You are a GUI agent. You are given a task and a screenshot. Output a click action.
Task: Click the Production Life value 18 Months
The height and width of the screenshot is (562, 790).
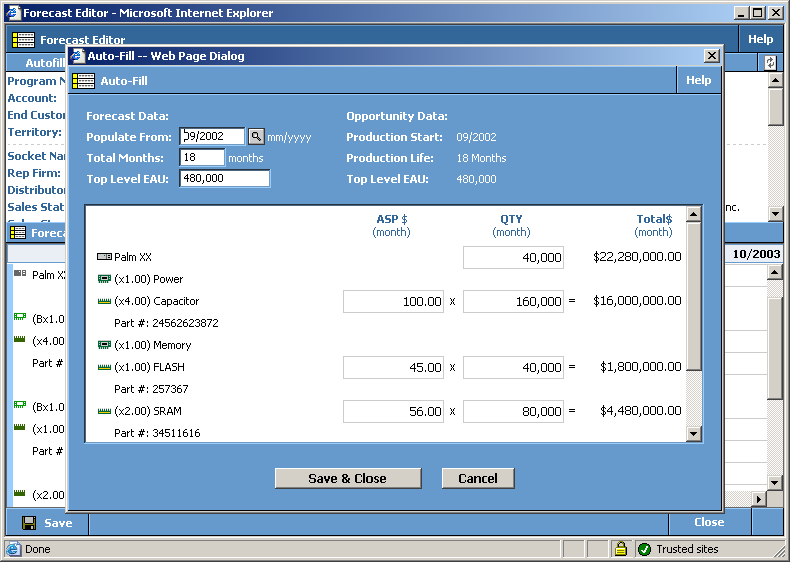481,158
